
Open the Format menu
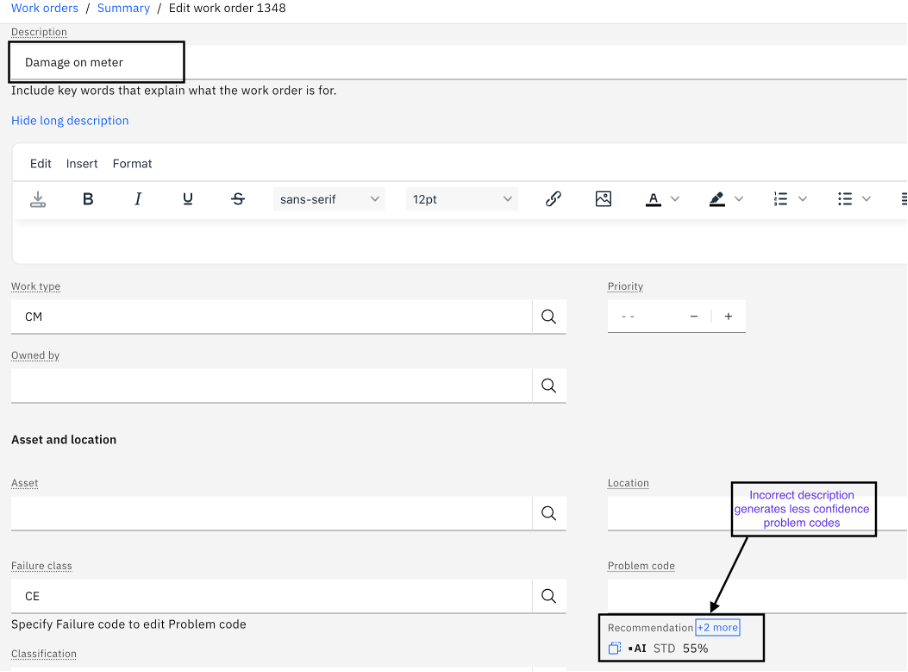click(132, 163)
